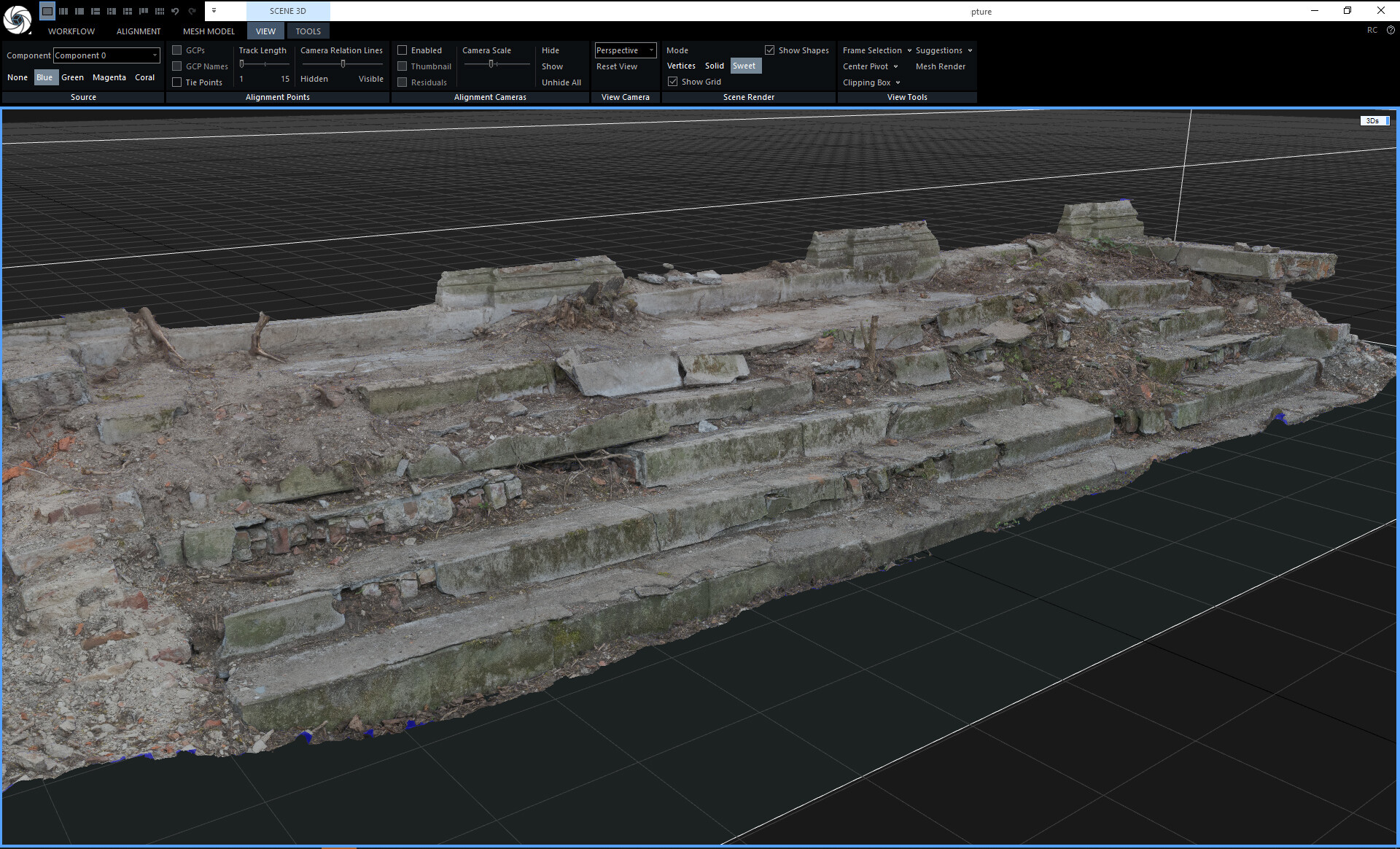This screenshot has width=1400, height=849.
Task: Open the Perspective camera dropdown
Action: point(625,50)
